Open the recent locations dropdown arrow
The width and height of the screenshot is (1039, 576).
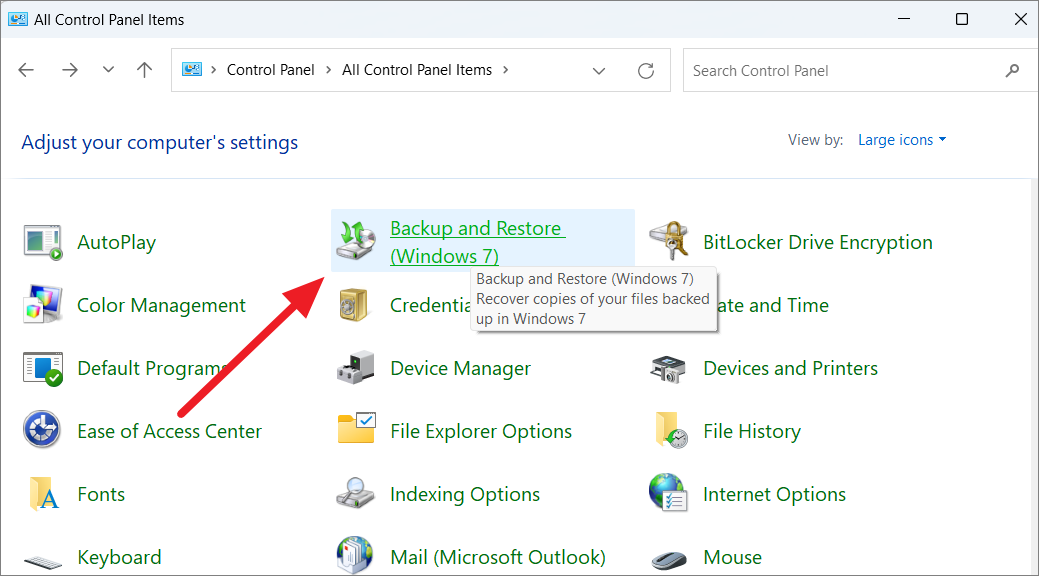pyautogui.click(x=109, y=70)
